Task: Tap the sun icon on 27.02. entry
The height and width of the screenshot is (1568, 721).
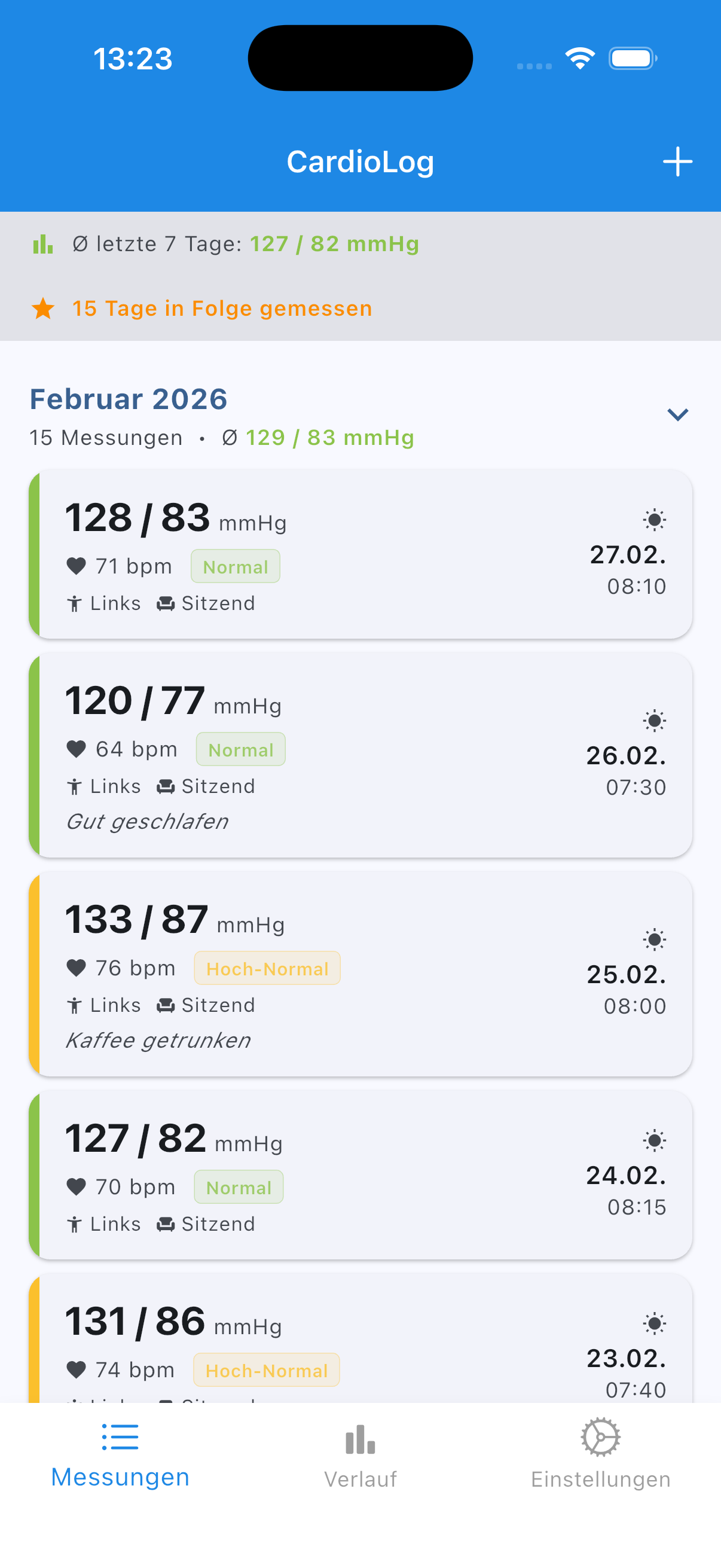Action: click(x=654, y=520)
